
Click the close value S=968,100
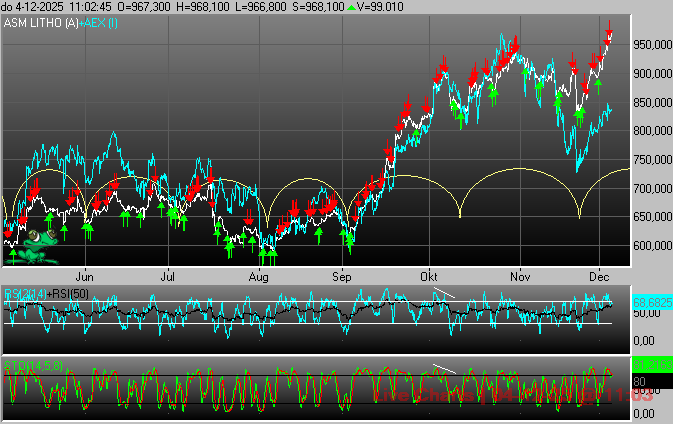point(318,7)
